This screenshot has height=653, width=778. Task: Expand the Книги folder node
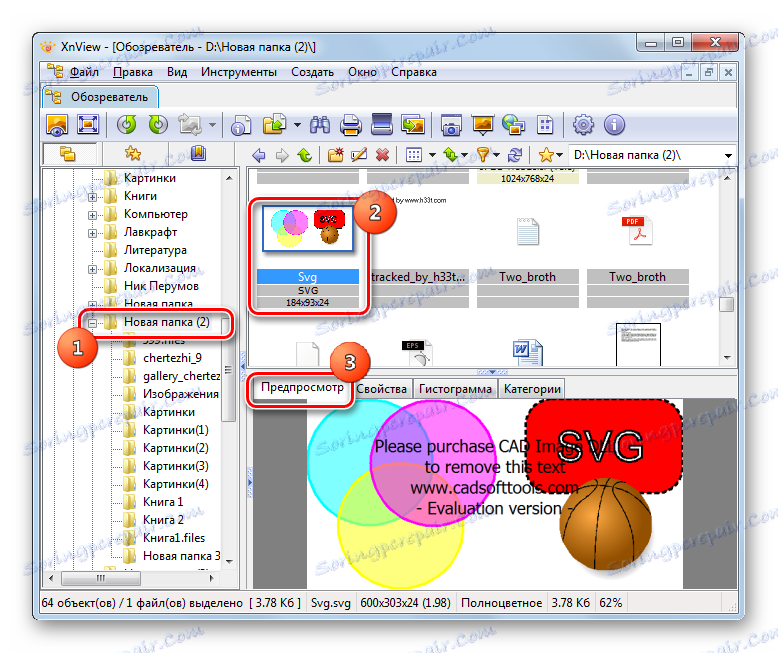point(92,197)
